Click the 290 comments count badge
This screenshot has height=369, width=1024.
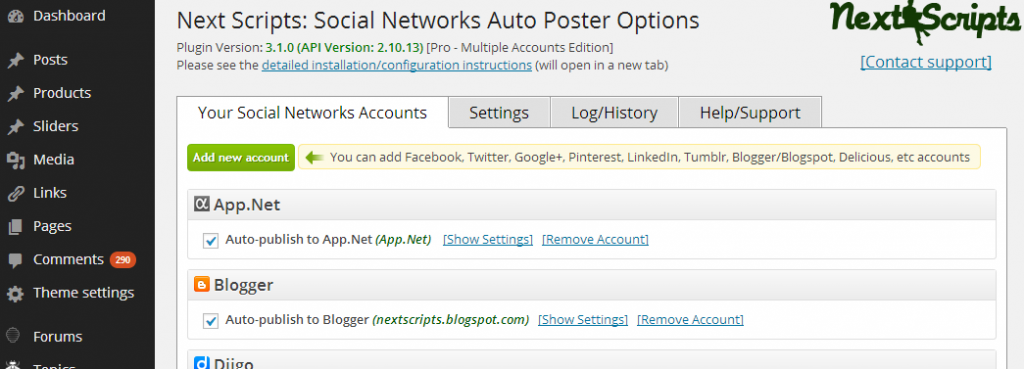coord(123,260)
